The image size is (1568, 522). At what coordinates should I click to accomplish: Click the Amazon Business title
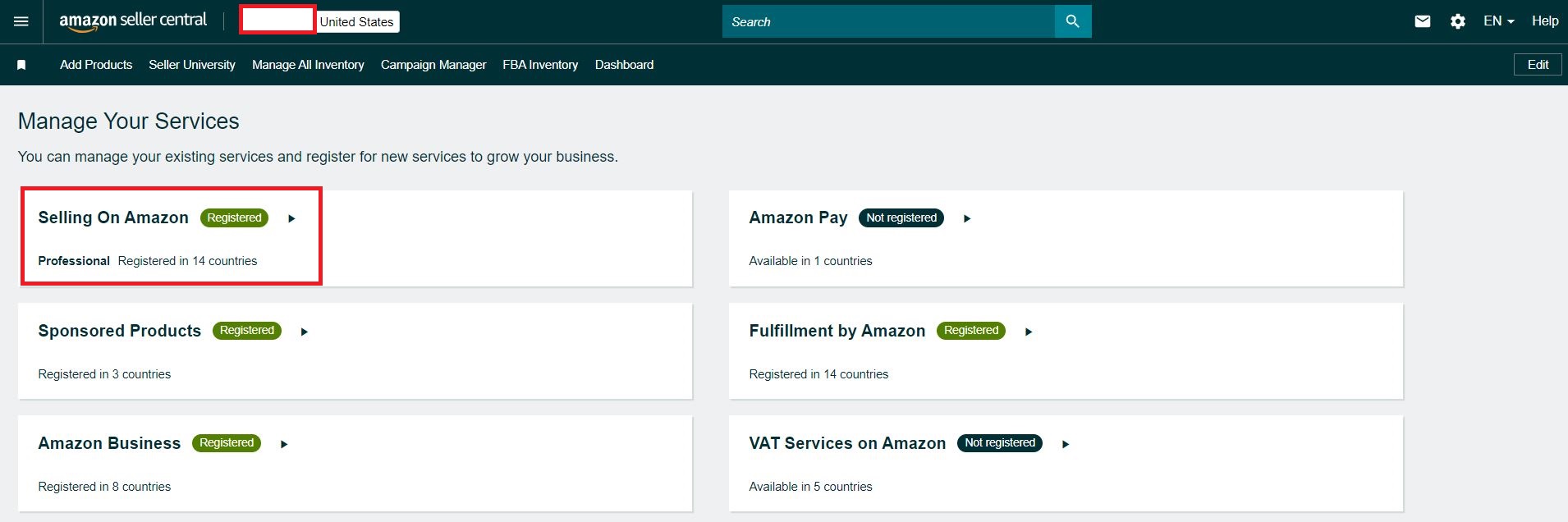coord(109,443)
